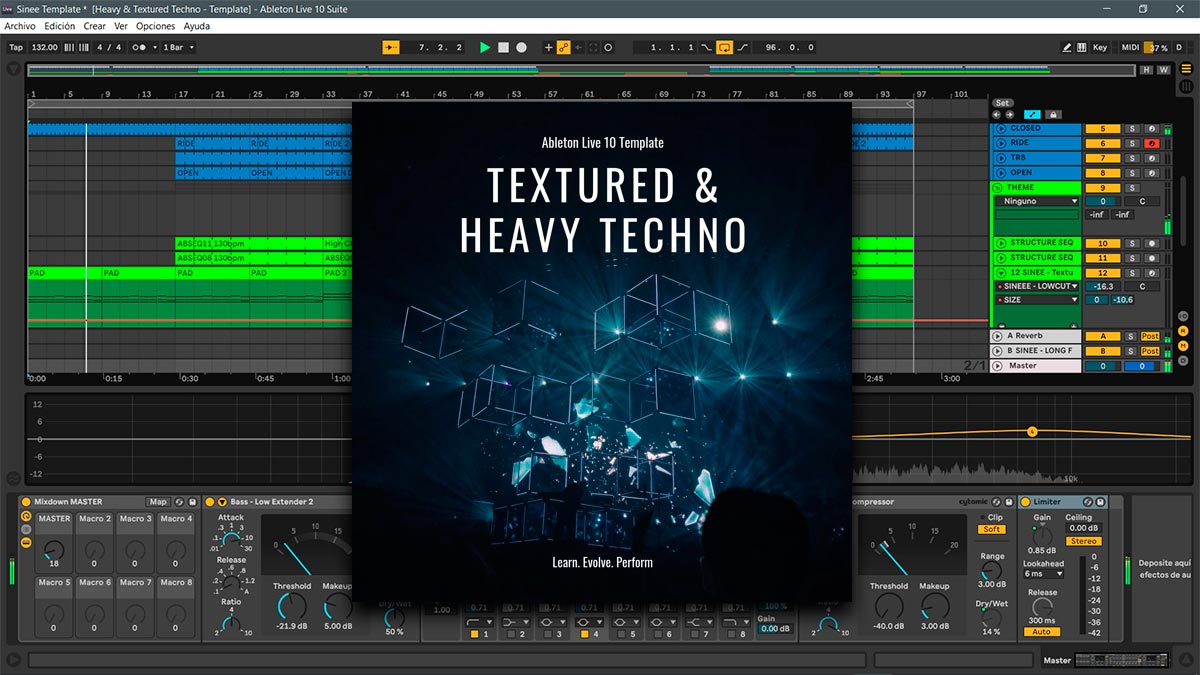Open the Ayuda menu
Viewport: 1200px width, 675px height.
pyautogui.click(x=197, y=26)
